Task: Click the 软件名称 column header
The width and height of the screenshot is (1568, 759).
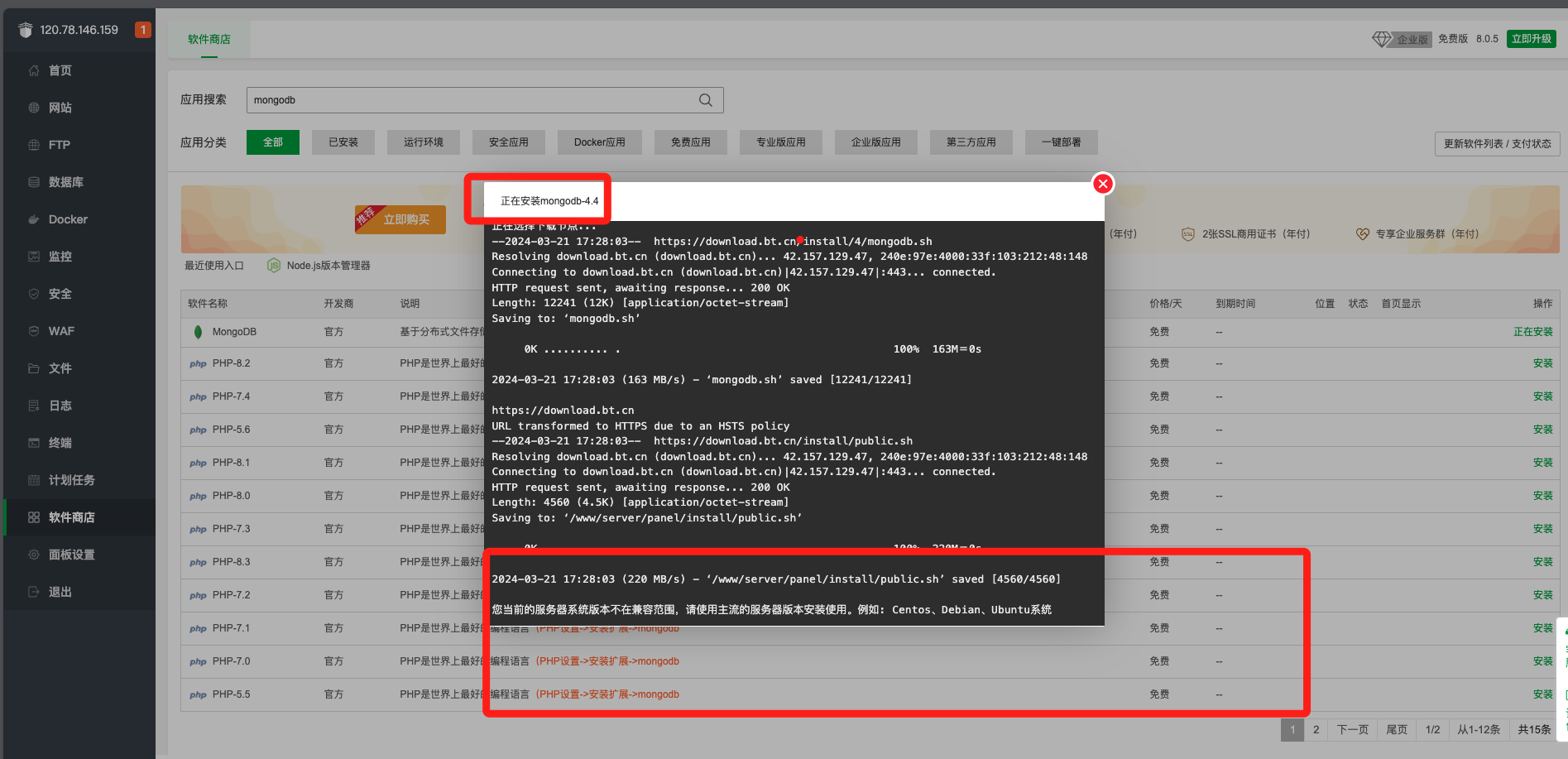Action: pos(208,304)
